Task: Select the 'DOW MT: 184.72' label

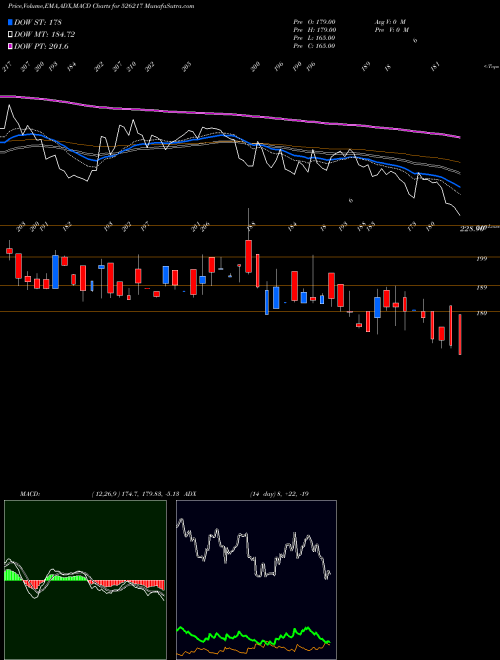Action: click(45, 35)
